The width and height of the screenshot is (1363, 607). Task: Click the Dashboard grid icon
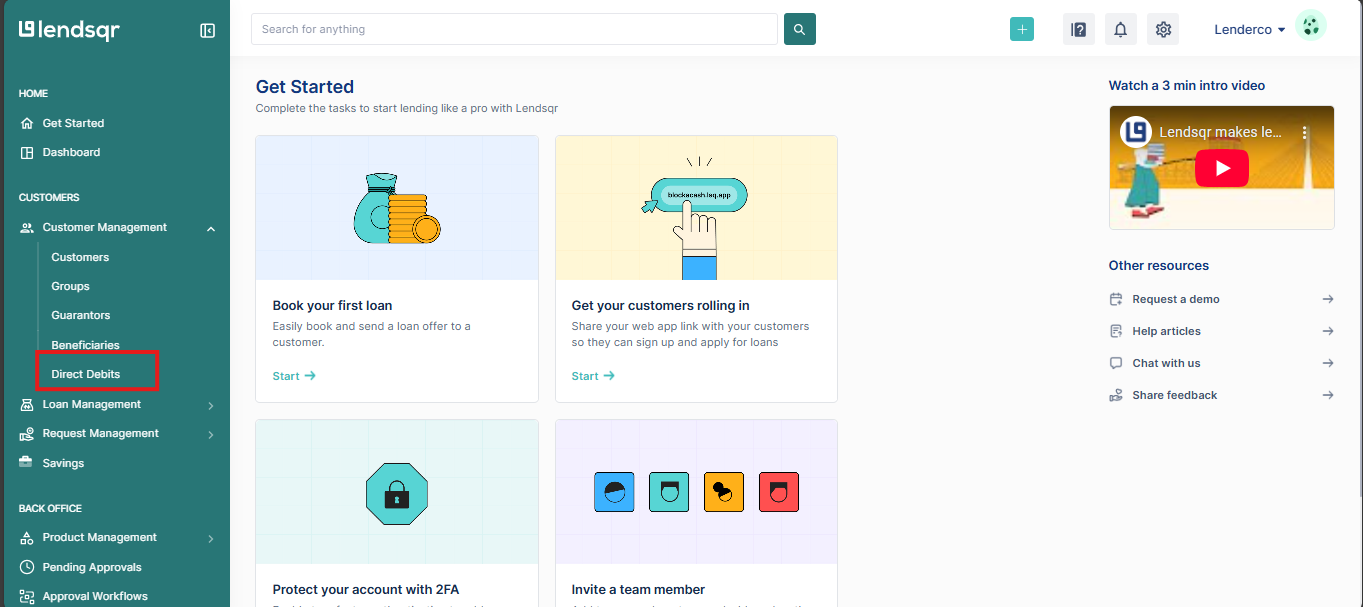click(x=27, y=152)
